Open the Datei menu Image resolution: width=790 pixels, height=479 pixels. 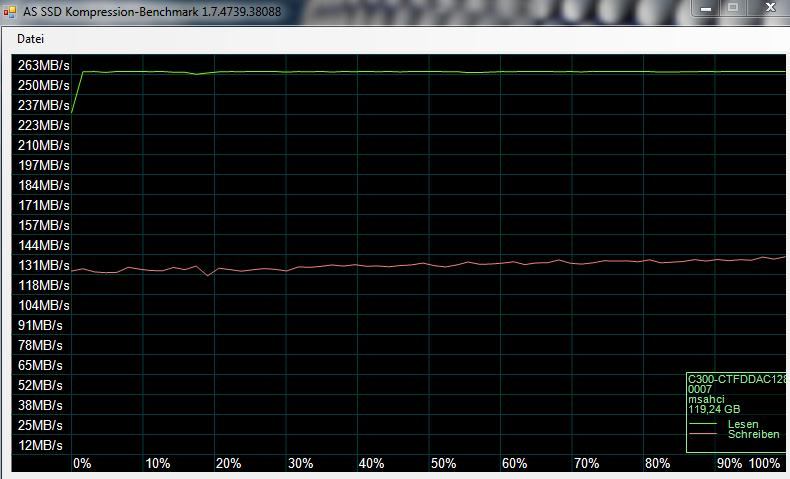click(x=30, y=39)
